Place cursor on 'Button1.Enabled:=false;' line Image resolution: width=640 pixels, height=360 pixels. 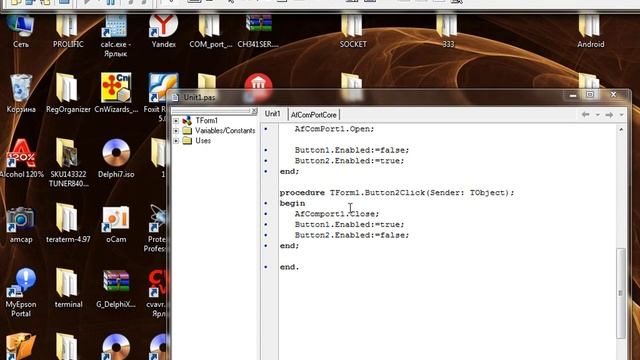pyautogui.click(x=352, y=150)
